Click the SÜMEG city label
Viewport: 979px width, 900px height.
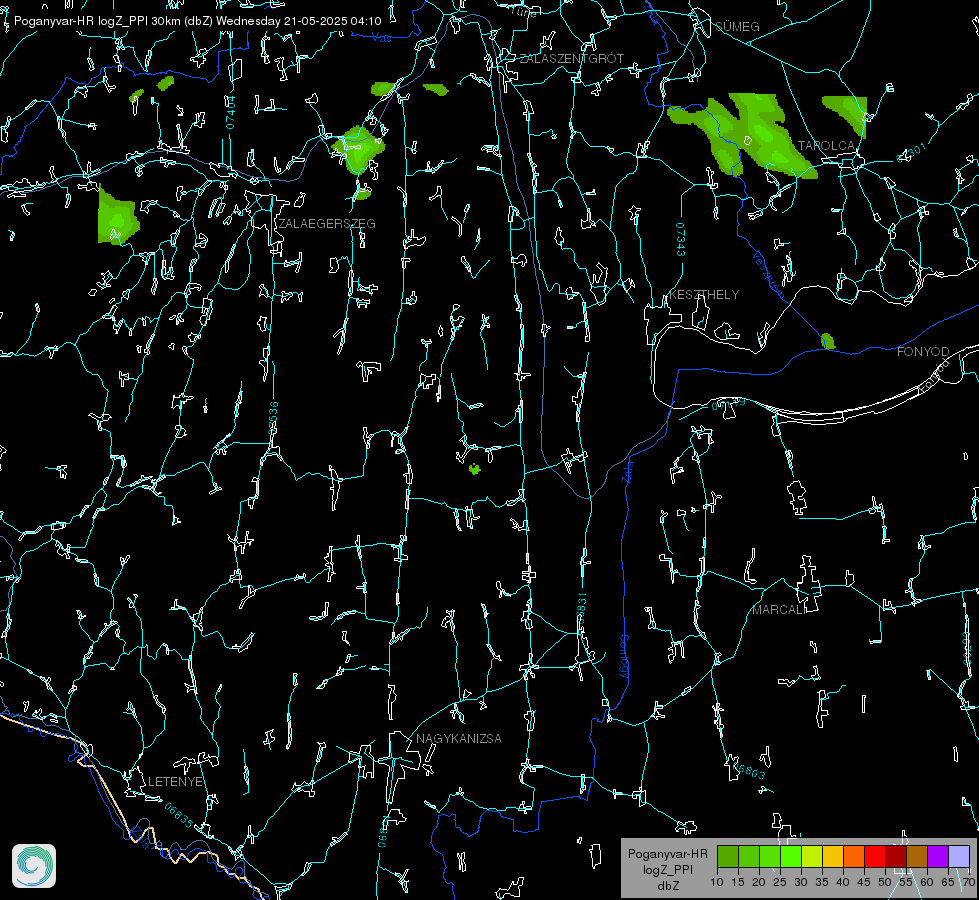click(x=737, y=26)
